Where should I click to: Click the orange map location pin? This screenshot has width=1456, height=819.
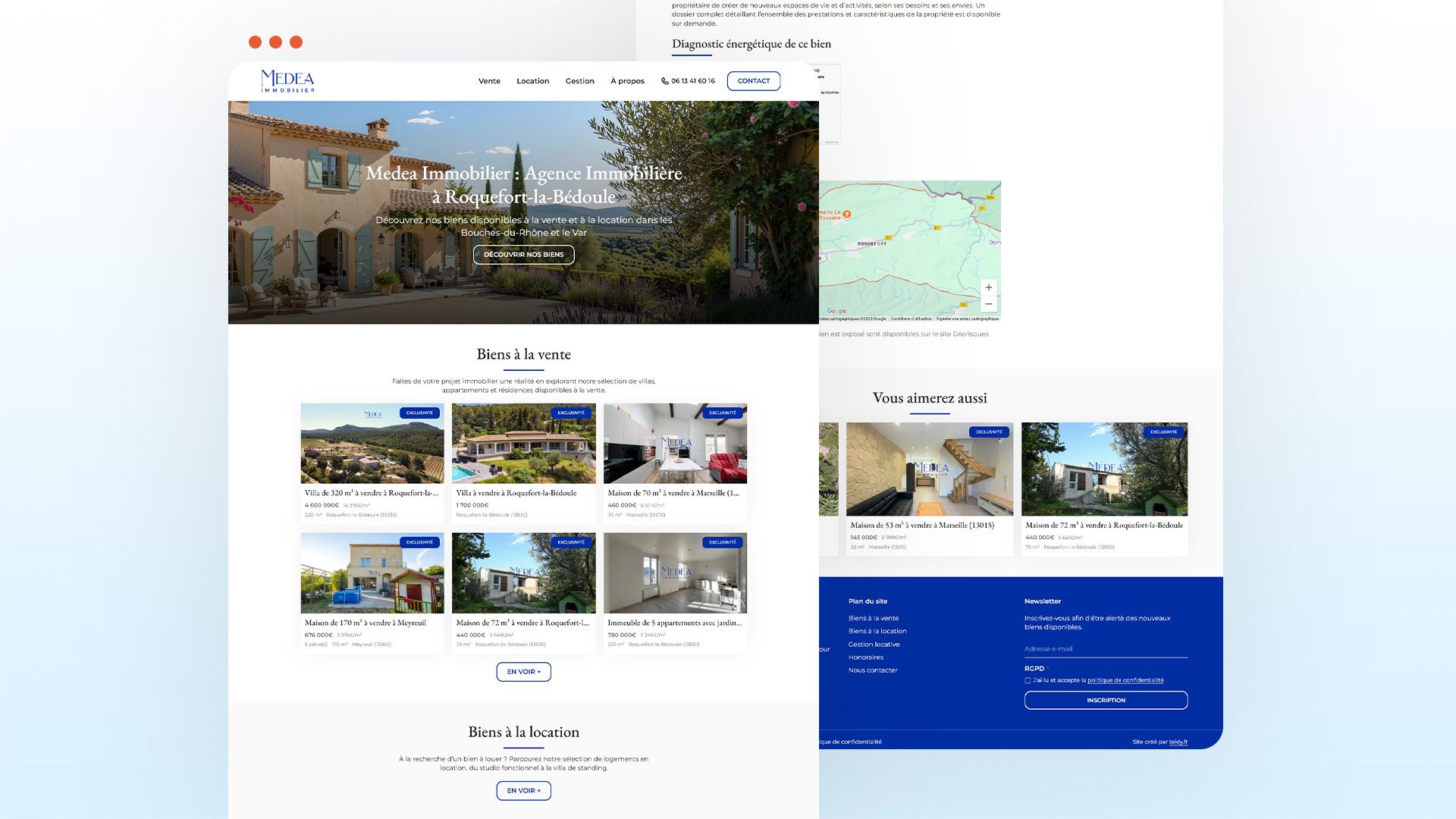(x=847, y=214)
